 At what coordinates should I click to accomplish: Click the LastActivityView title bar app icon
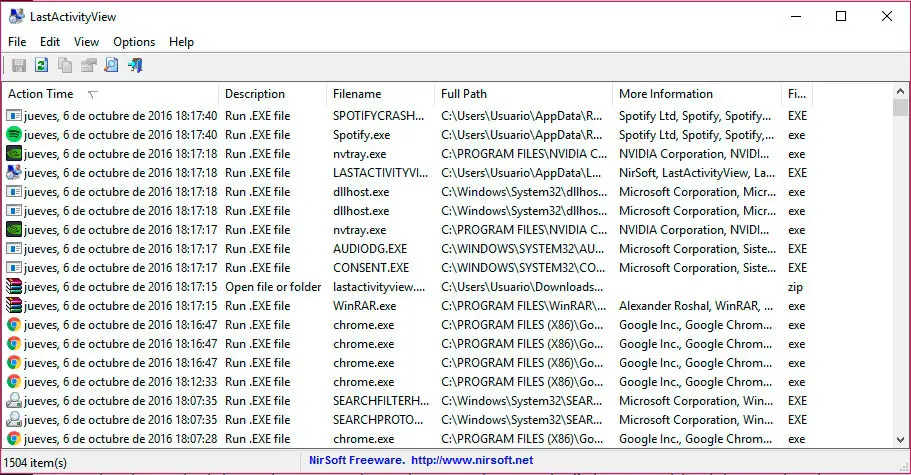tap(16, 16)
